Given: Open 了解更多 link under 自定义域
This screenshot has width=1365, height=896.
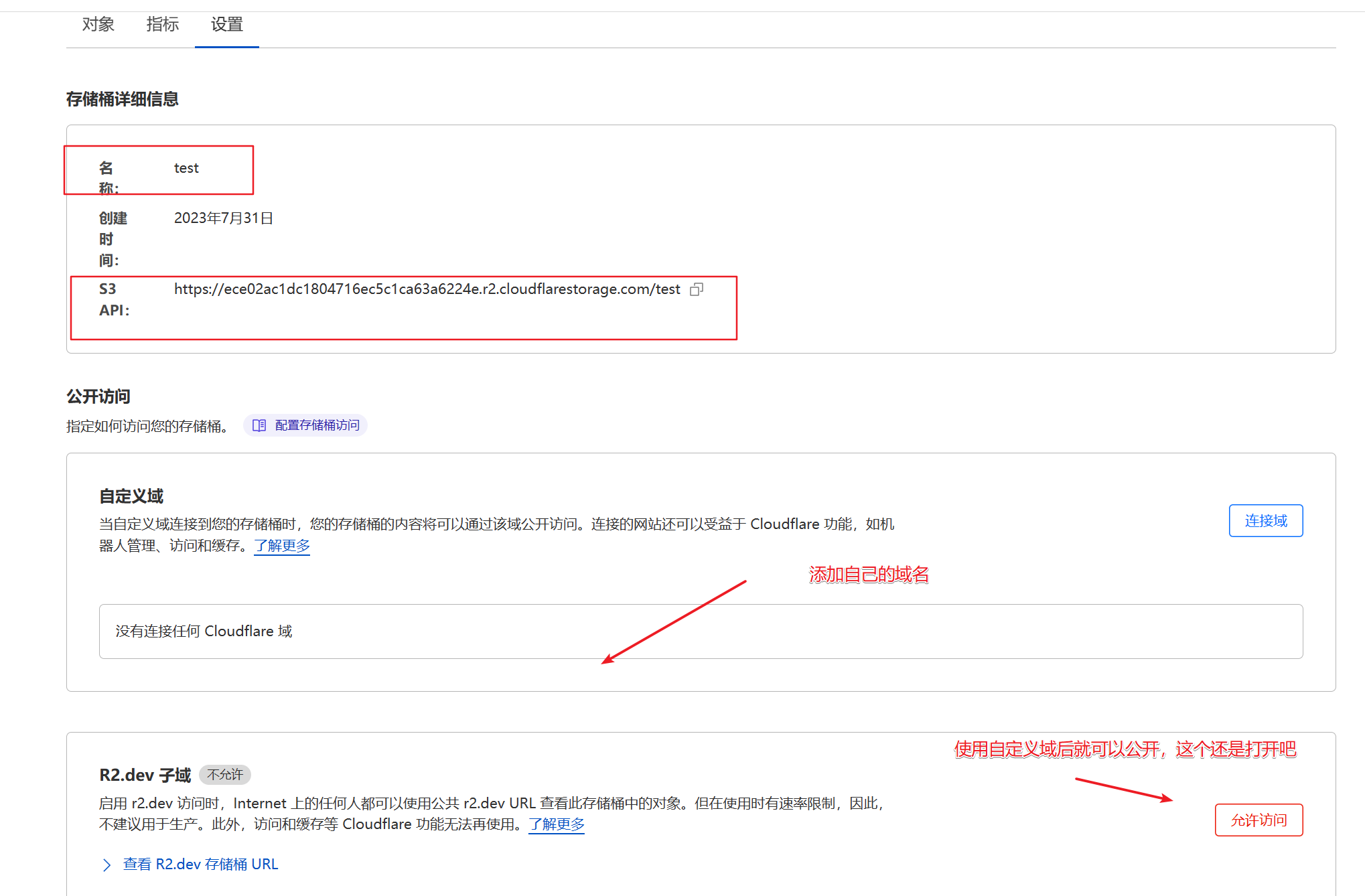Looking at the screenshot, I should coord(282,545).
